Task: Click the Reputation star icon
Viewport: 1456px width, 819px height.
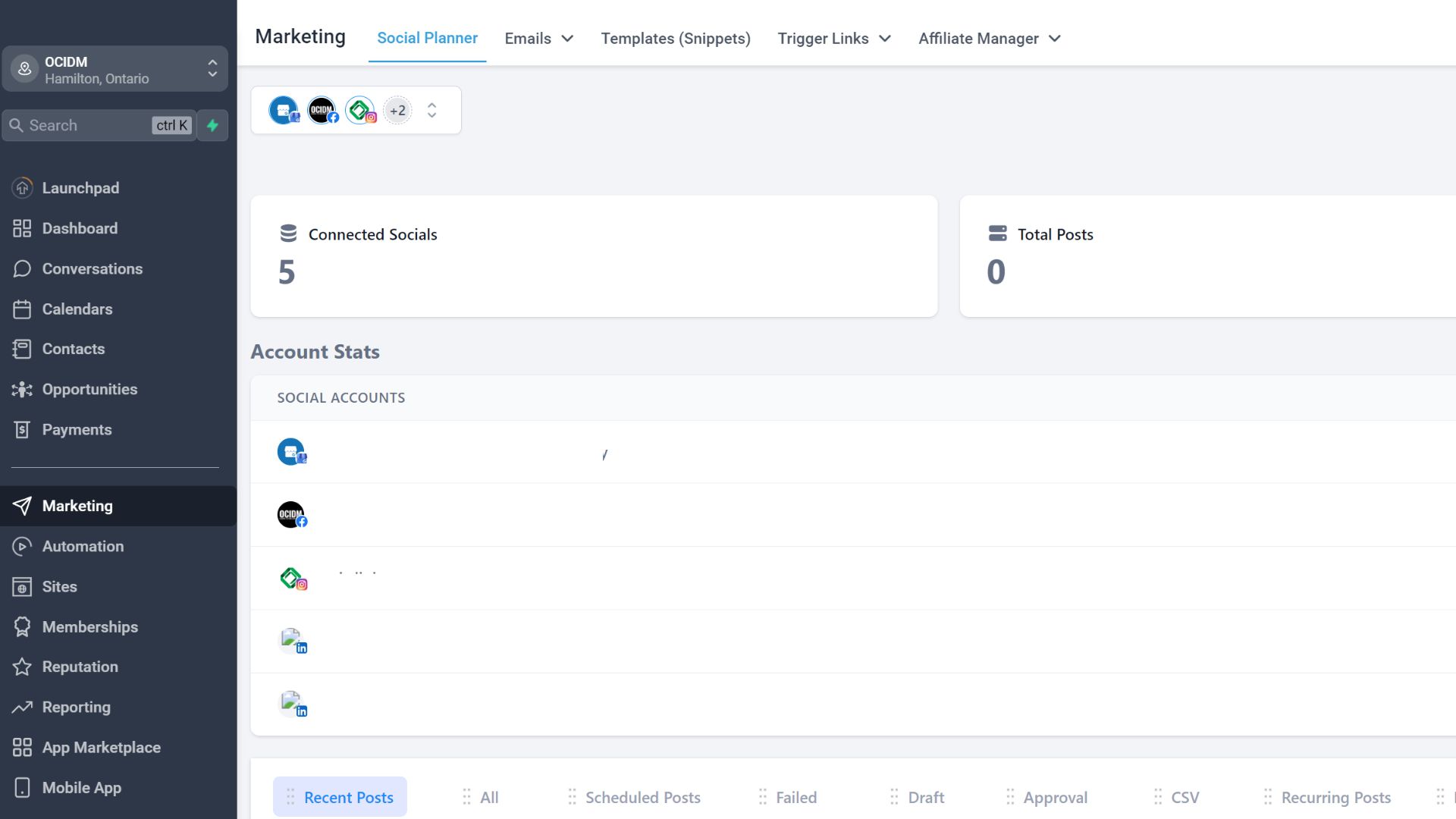Action: (x=22, y=667)
